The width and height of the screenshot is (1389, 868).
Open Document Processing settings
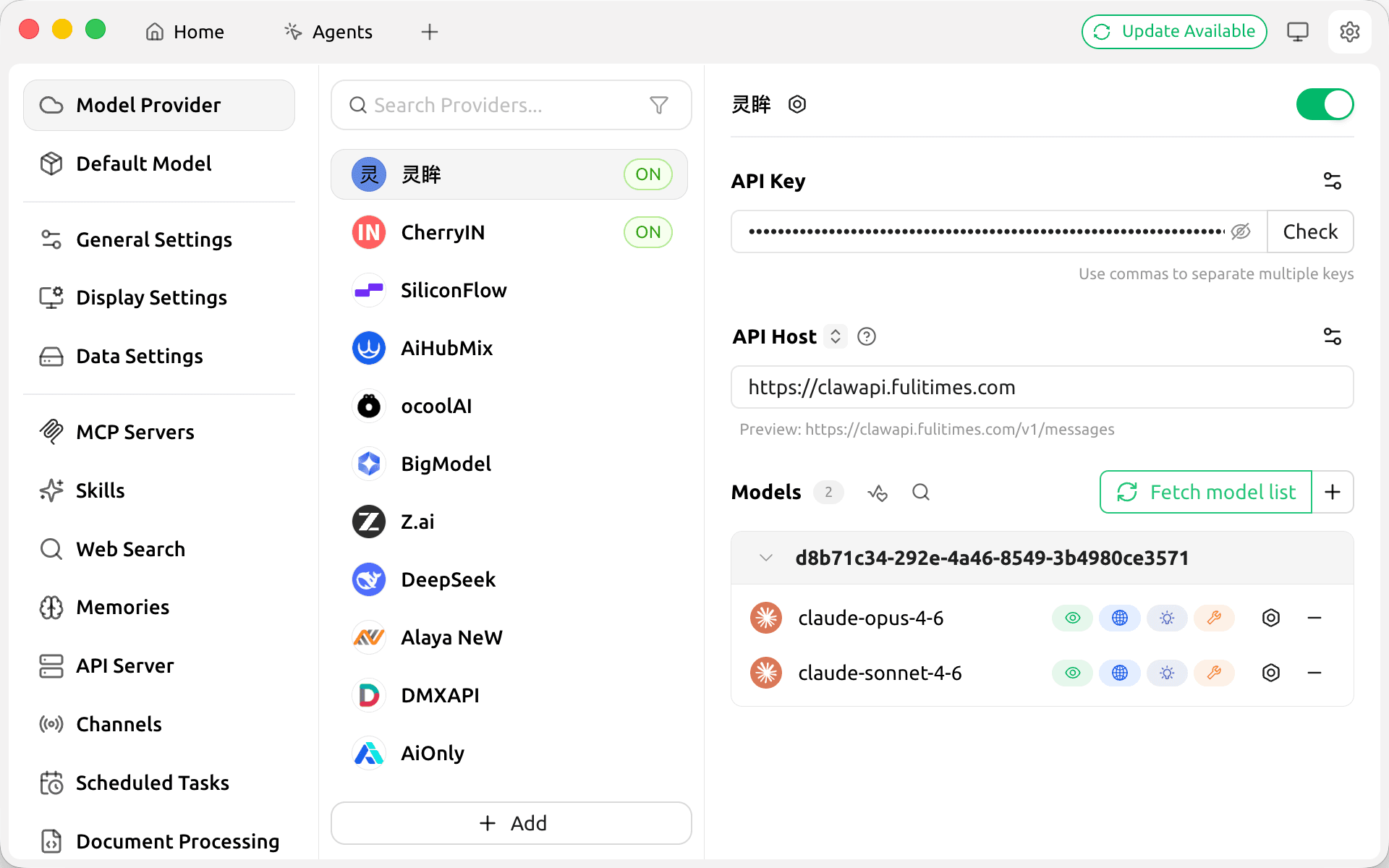[x=159, y=841]
